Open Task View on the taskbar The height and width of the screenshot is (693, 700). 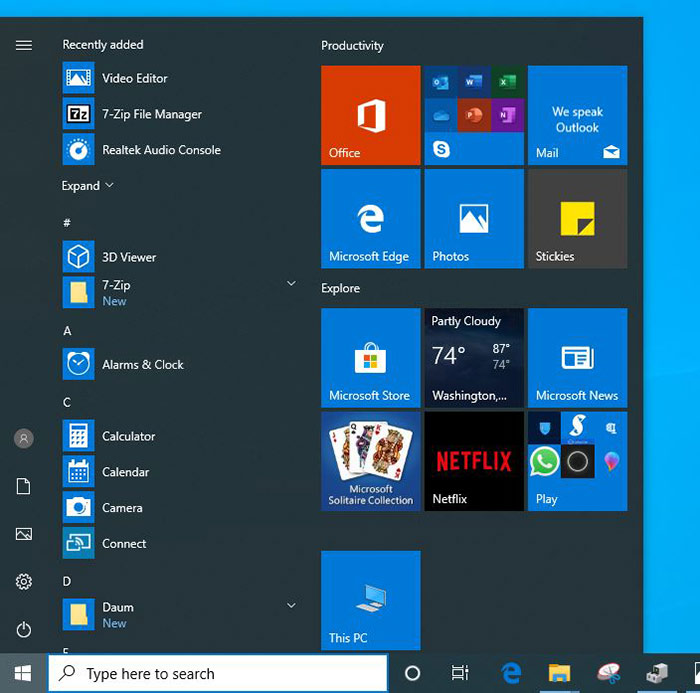[x=459, y=673]
